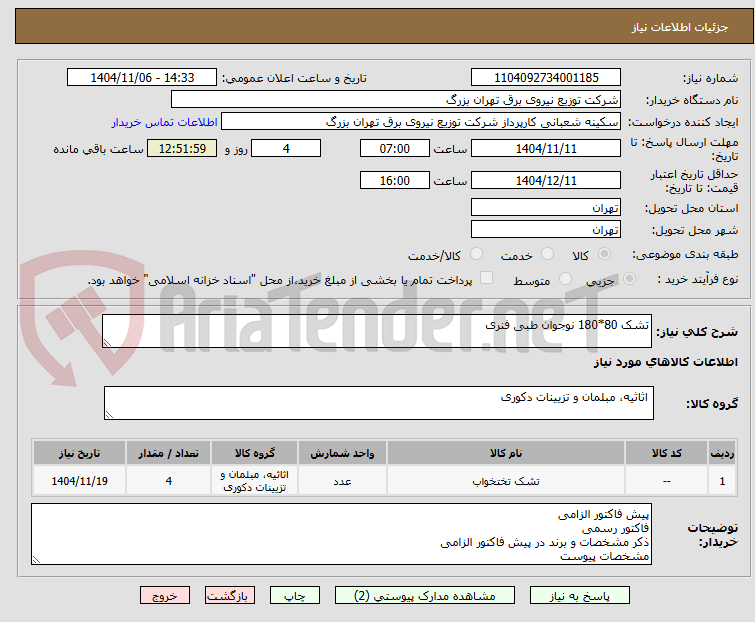Viewport: 755px width, 622px height.
Task: Click the buyer organization name field
Action: coord(396,100)
